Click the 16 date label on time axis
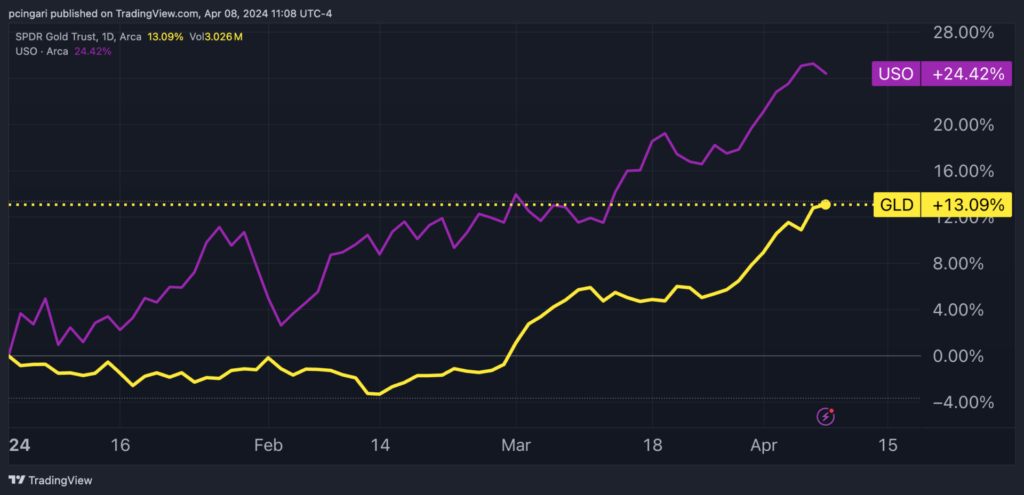 click(120, 446)
